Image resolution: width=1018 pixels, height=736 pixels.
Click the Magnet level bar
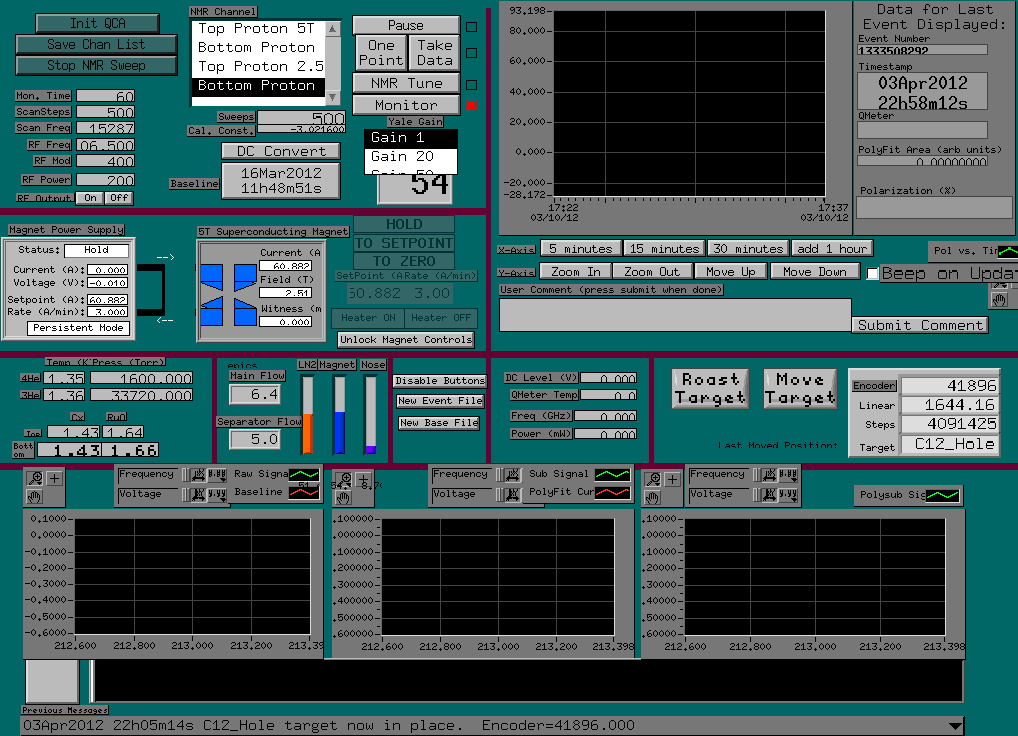click(x=340, y=414)
